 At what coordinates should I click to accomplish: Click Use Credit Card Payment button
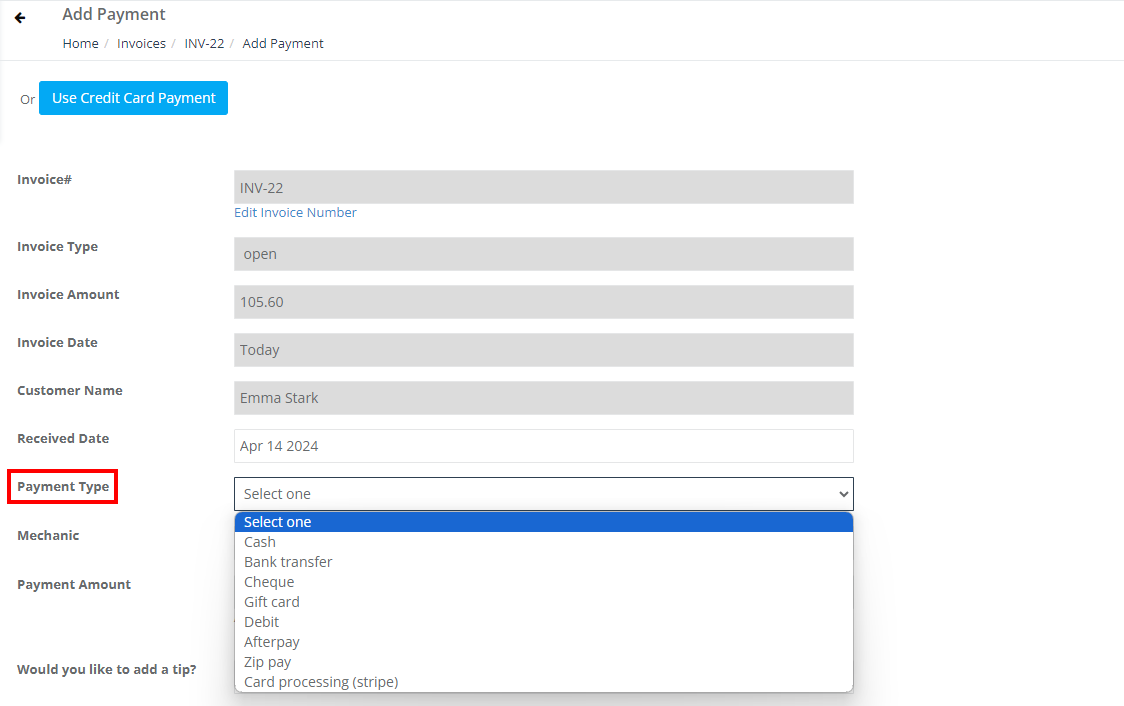coord(133,98)
